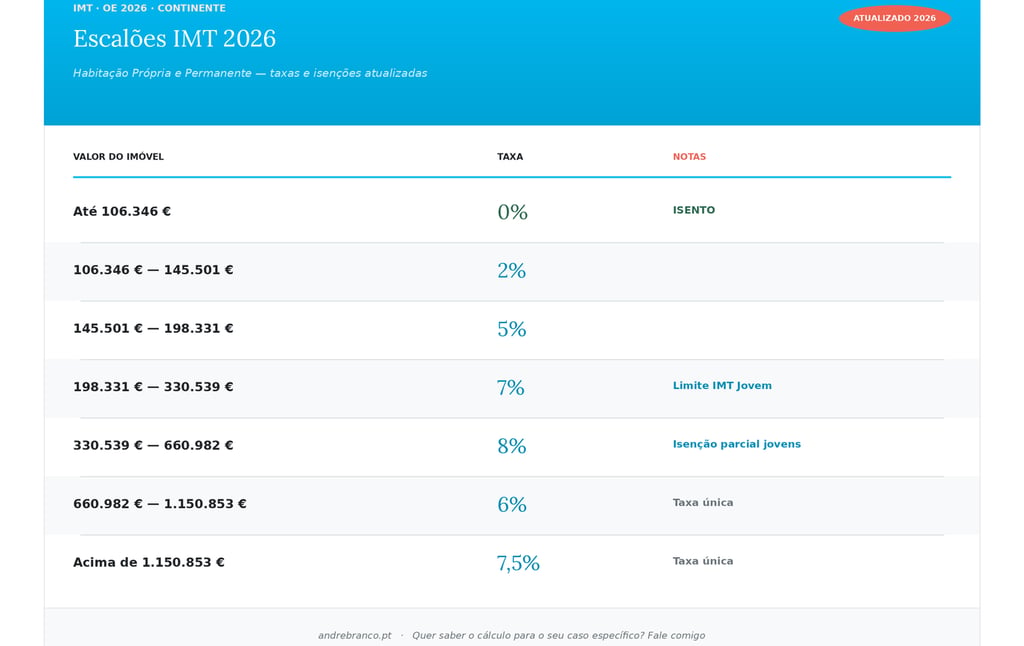Click the NOTAS column header
1024x646 pixels.
pyautogui.click(x=689, y=157)
